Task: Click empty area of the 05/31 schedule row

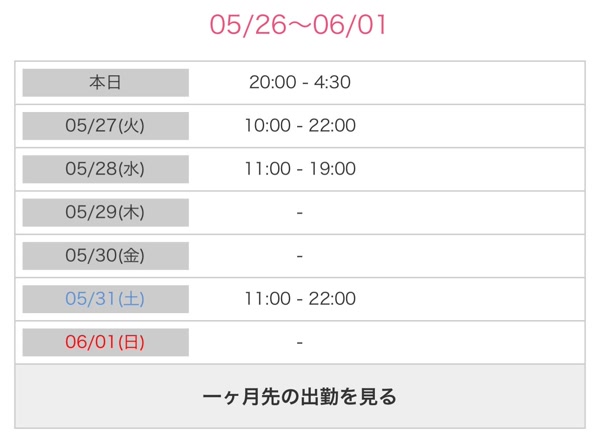Action: click(467, 299)
